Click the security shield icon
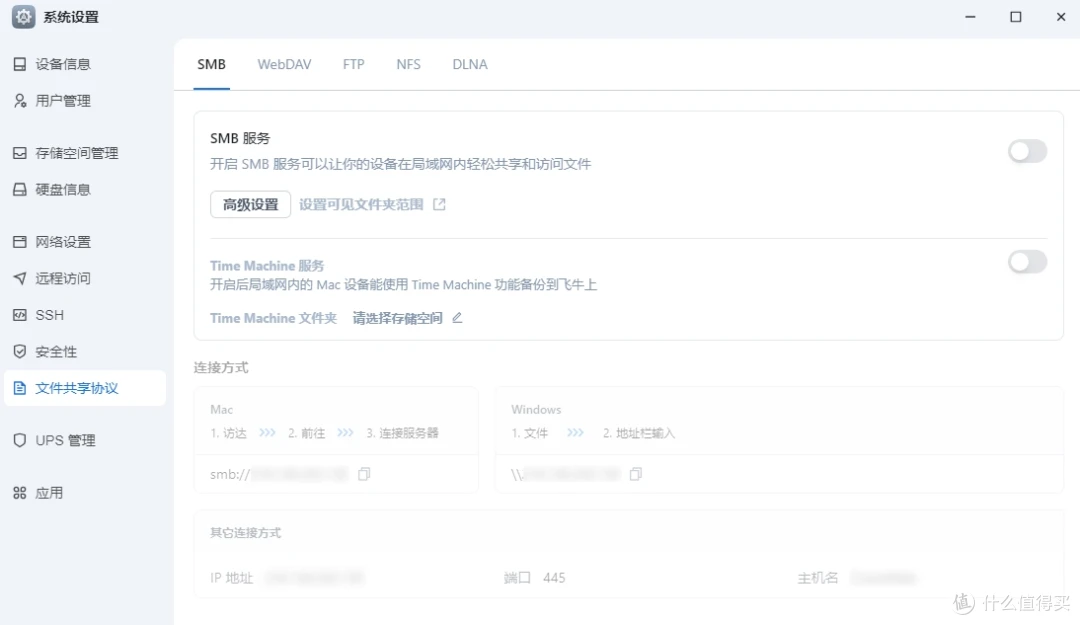This screenshot has width=1080, height=625. coord(20,351)
